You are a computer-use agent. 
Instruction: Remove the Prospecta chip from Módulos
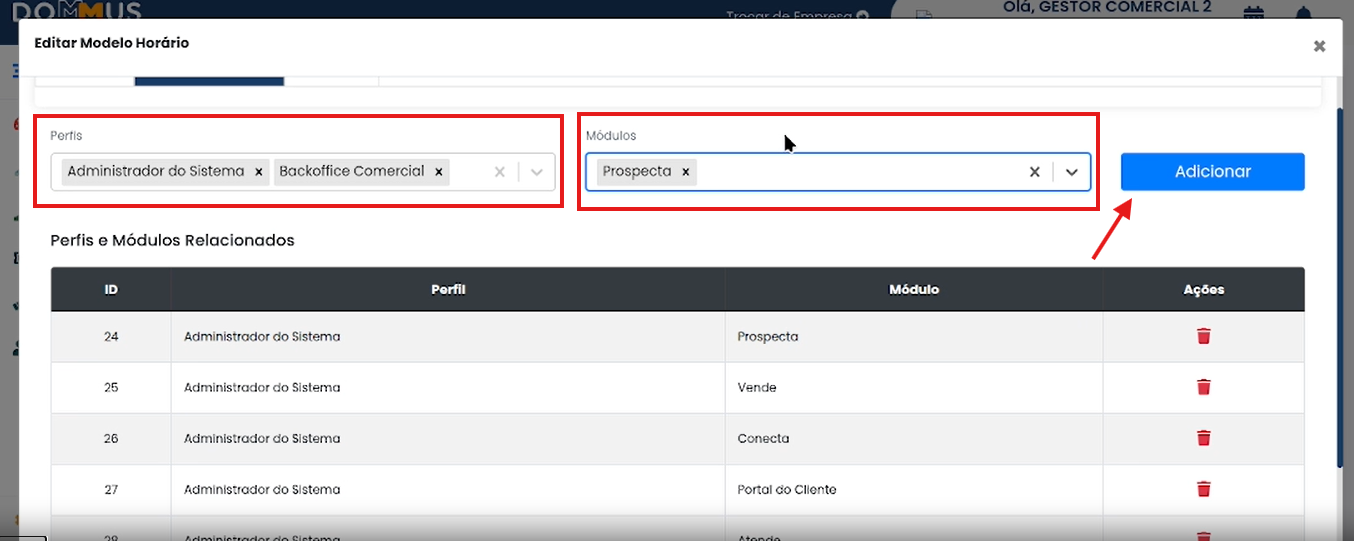685,172
